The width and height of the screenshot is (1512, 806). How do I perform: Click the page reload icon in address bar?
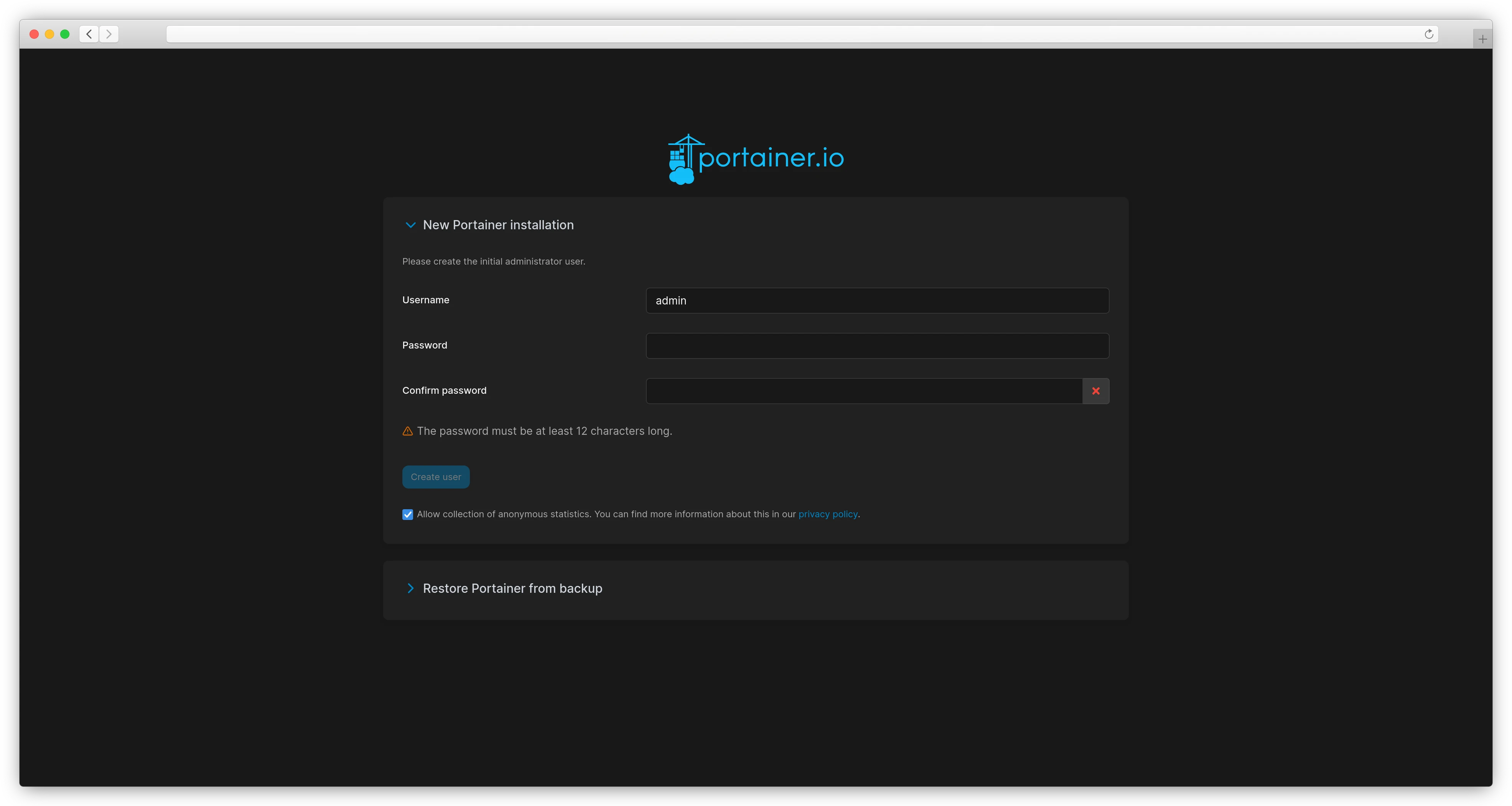(1429, 34)
